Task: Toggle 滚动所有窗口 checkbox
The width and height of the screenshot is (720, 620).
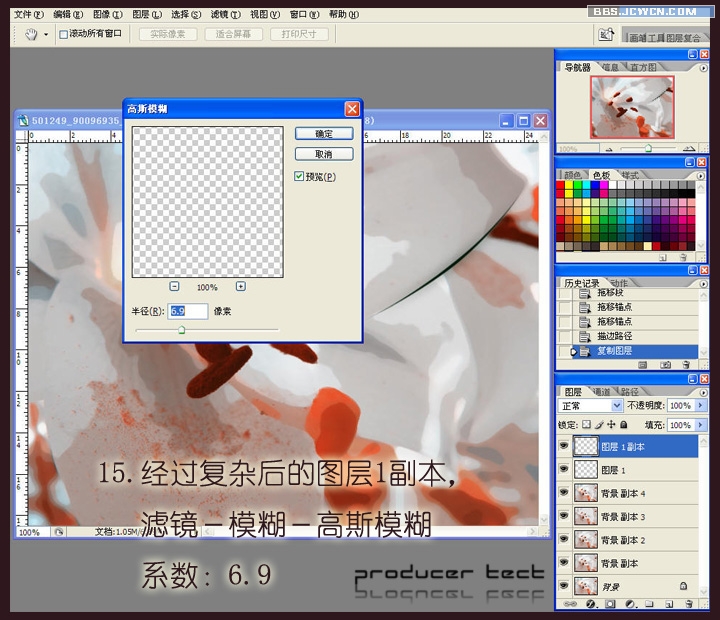Action: click(x=63, y=34)
